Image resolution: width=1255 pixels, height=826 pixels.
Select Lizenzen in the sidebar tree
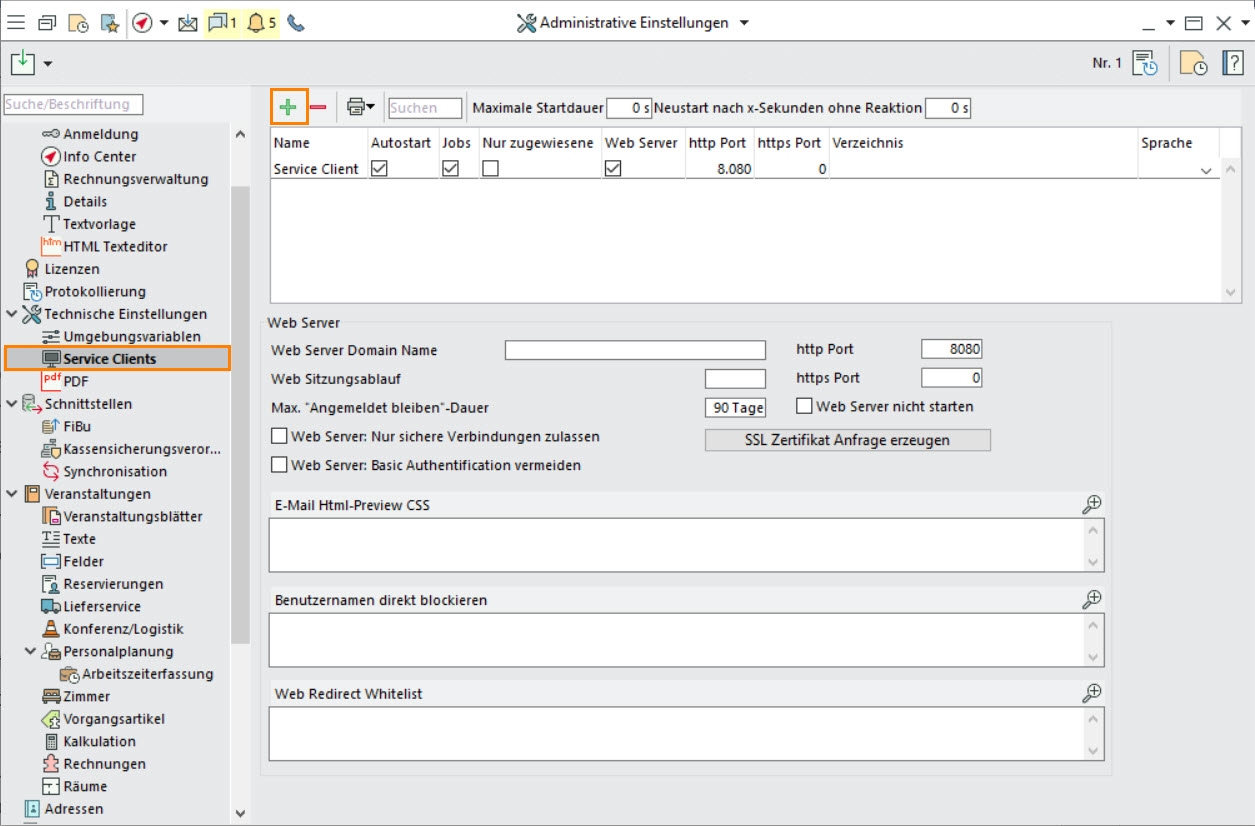click(71, 269)
